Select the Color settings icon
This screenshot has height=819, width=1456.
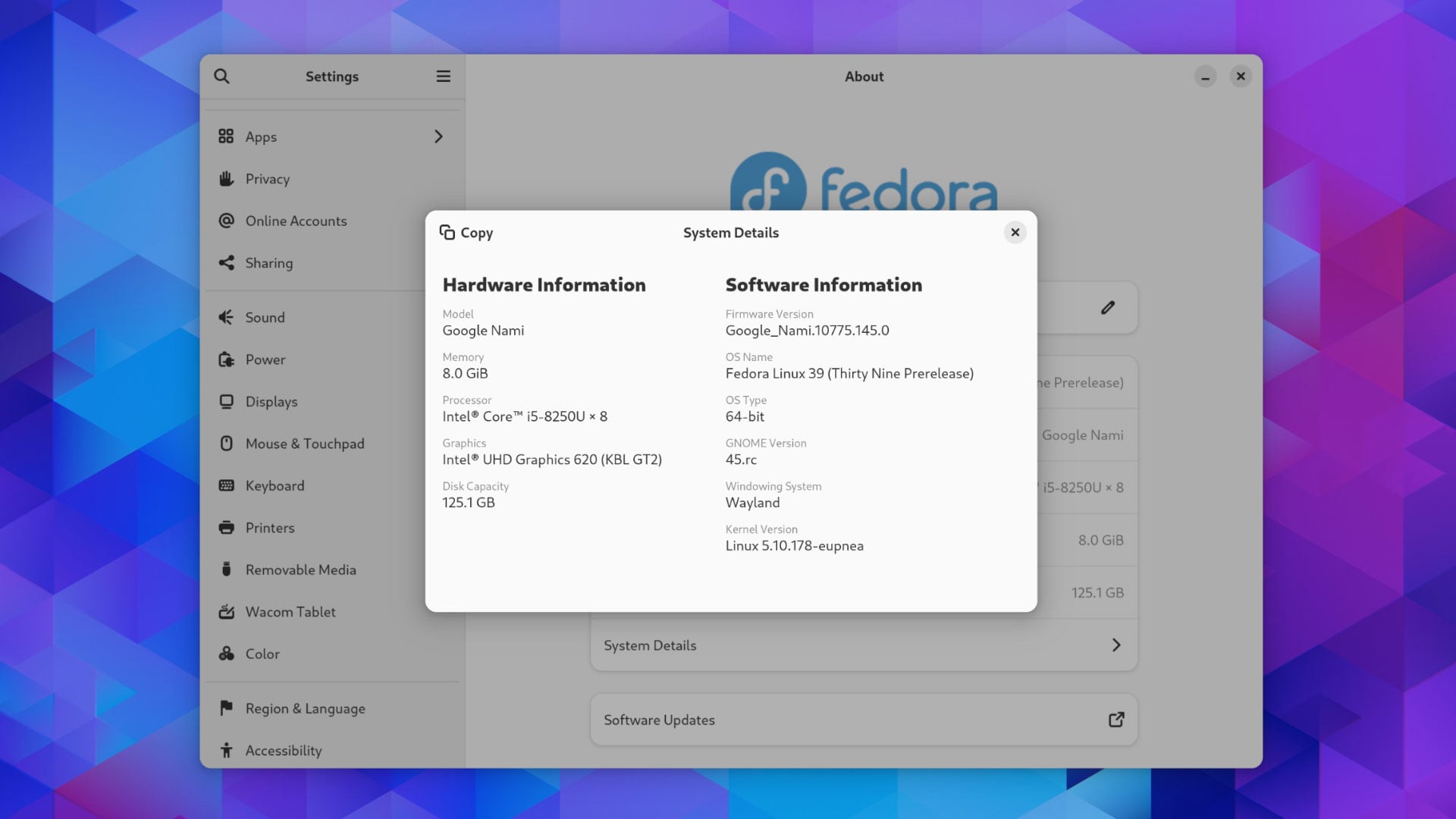[227, 654]
